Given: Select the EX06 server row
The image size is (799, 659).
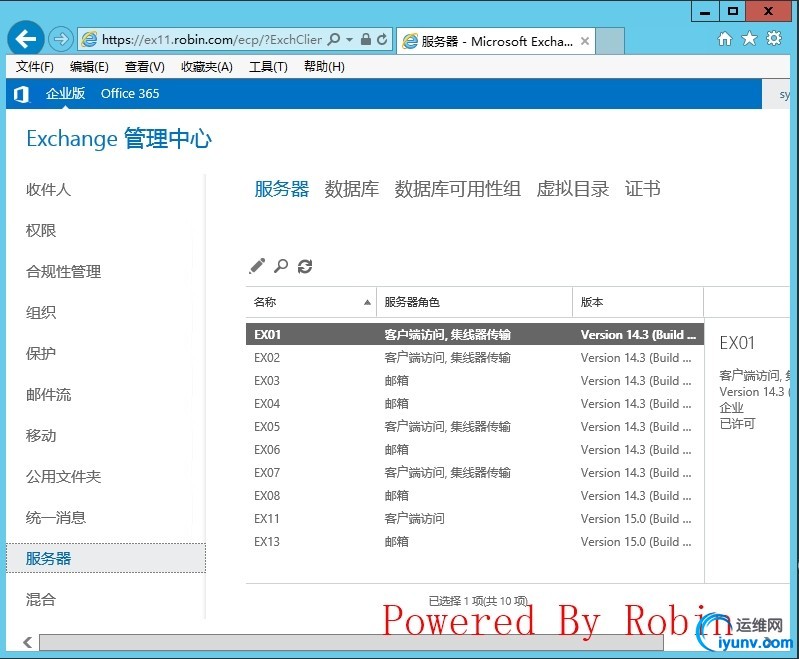Looking at the screenshot, I should (x=475, y=450).
